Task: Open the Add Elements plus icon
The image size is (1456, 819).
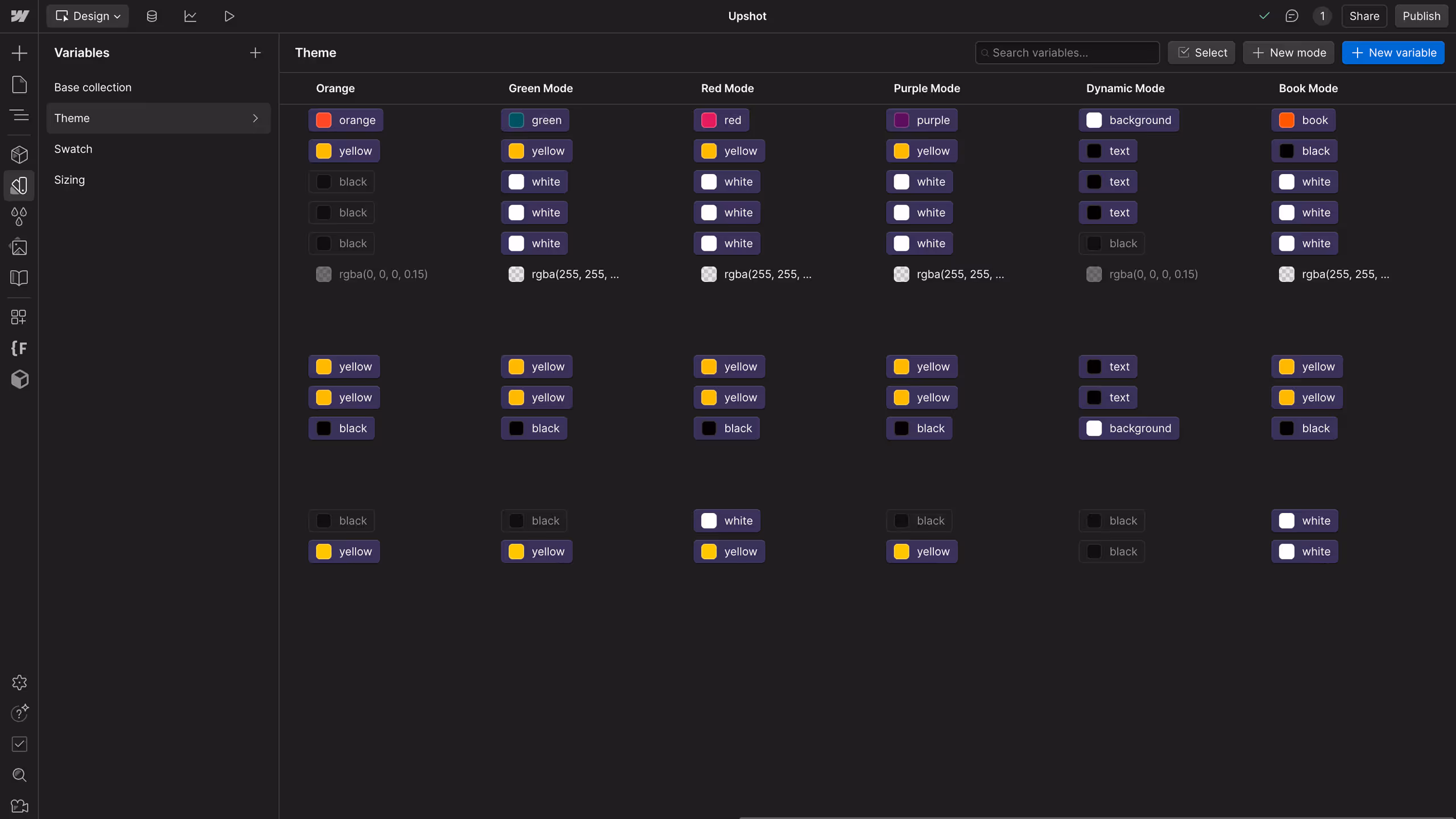Action: 19,53
